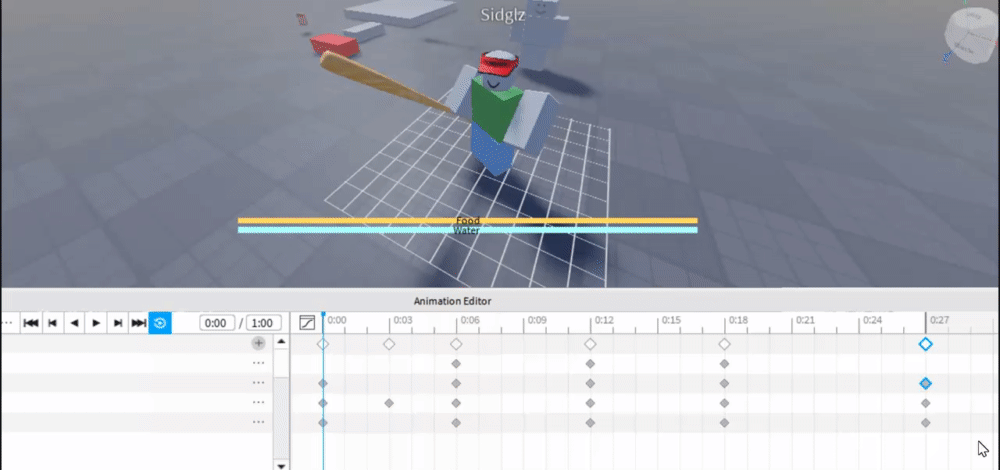
Task: Click the 0:15 label on the timeline ruler
Action: [x=671, y=320]
